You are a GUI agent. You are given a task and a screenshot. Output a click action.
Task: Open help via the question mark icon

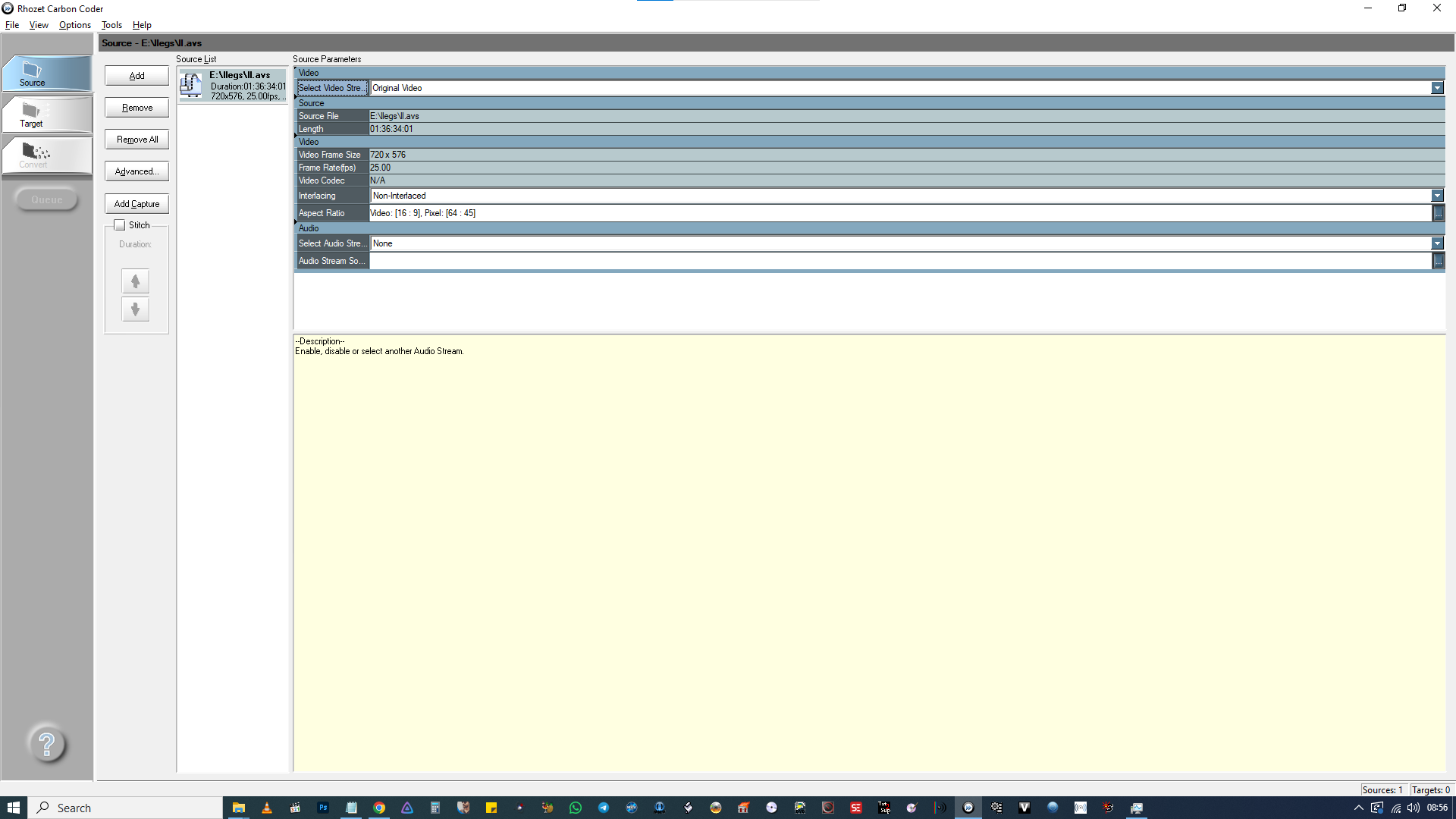(47, 744)
